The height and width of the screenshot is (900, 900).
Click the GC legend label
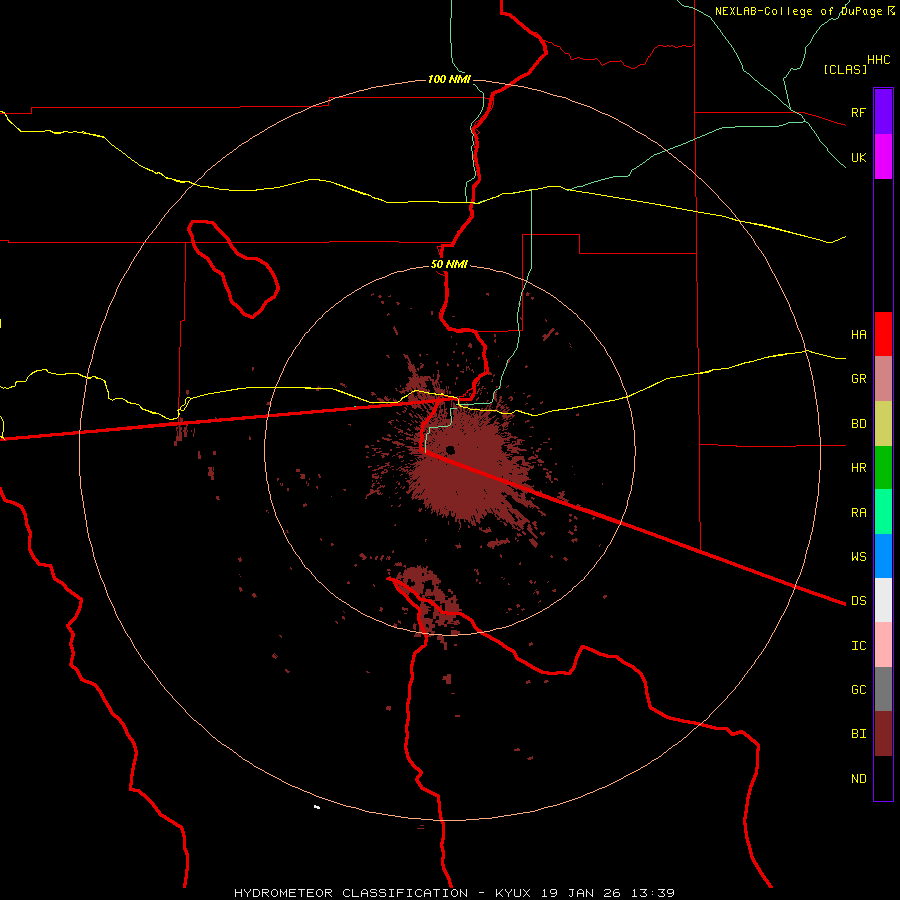(858, 689)
